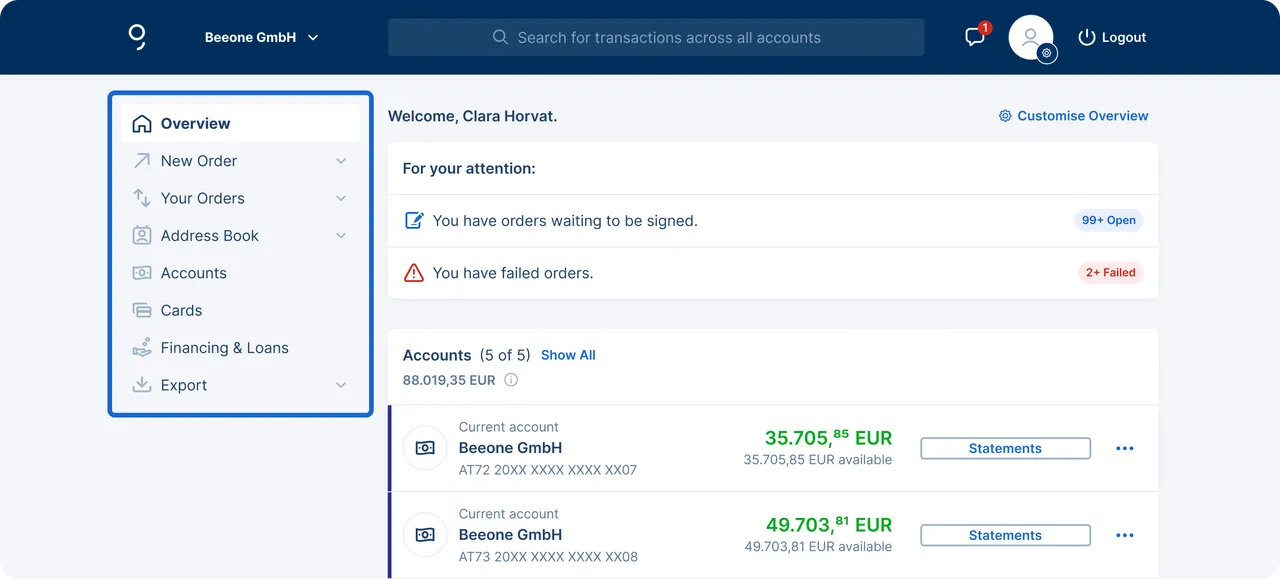Click the Show All accounts link
Screen dimensions: 1280x579
click(568, 355)
